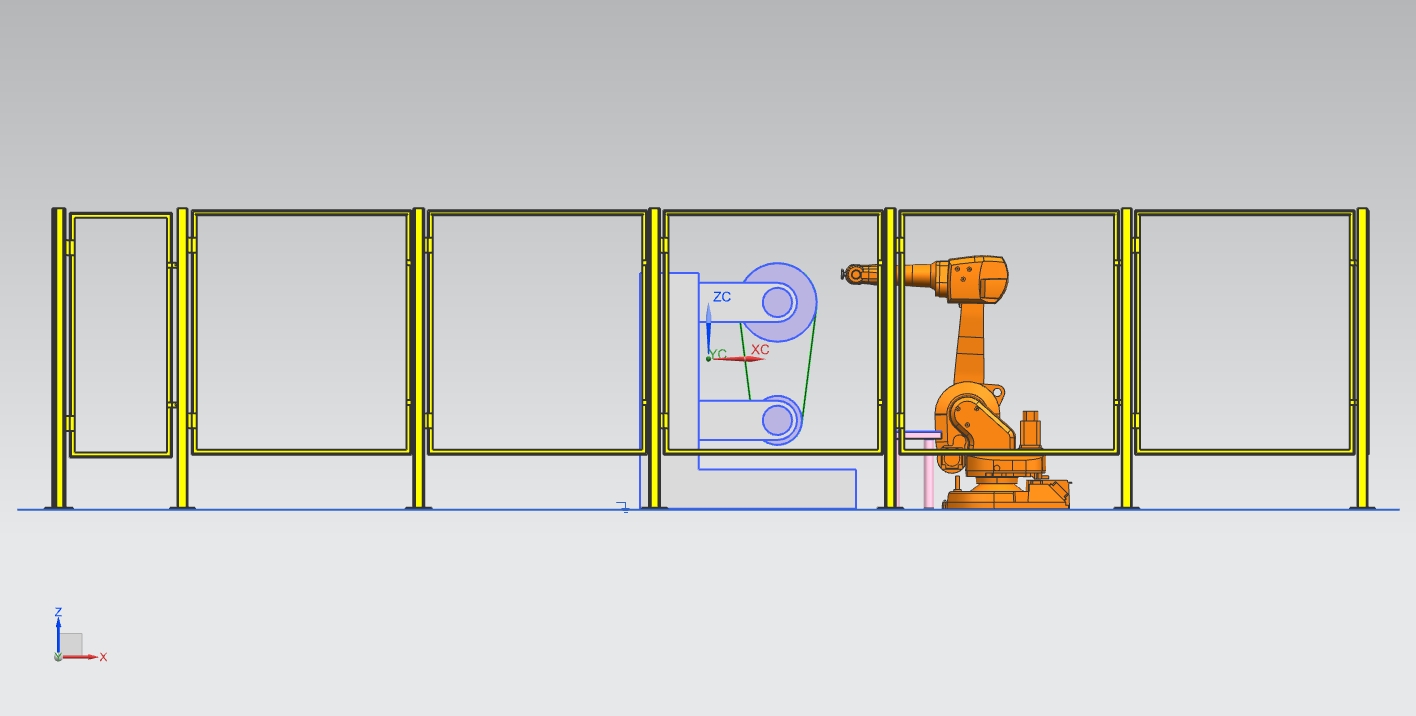Select the XC axis label of the WCS
This screenshot has width=1416, height=716.
pos(760,350)
